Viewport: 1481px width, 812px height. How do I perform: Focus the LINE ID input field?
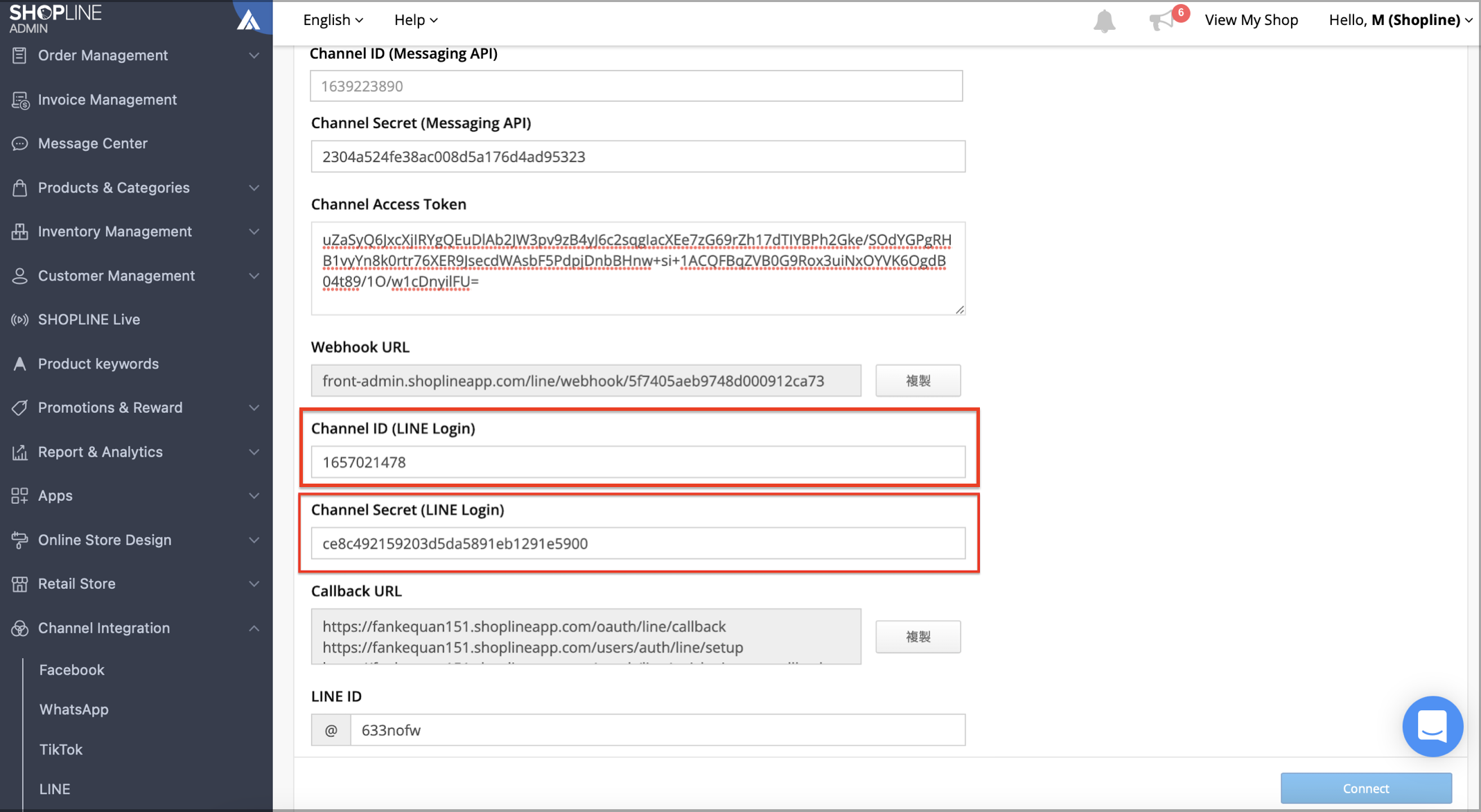pos(658,730)
